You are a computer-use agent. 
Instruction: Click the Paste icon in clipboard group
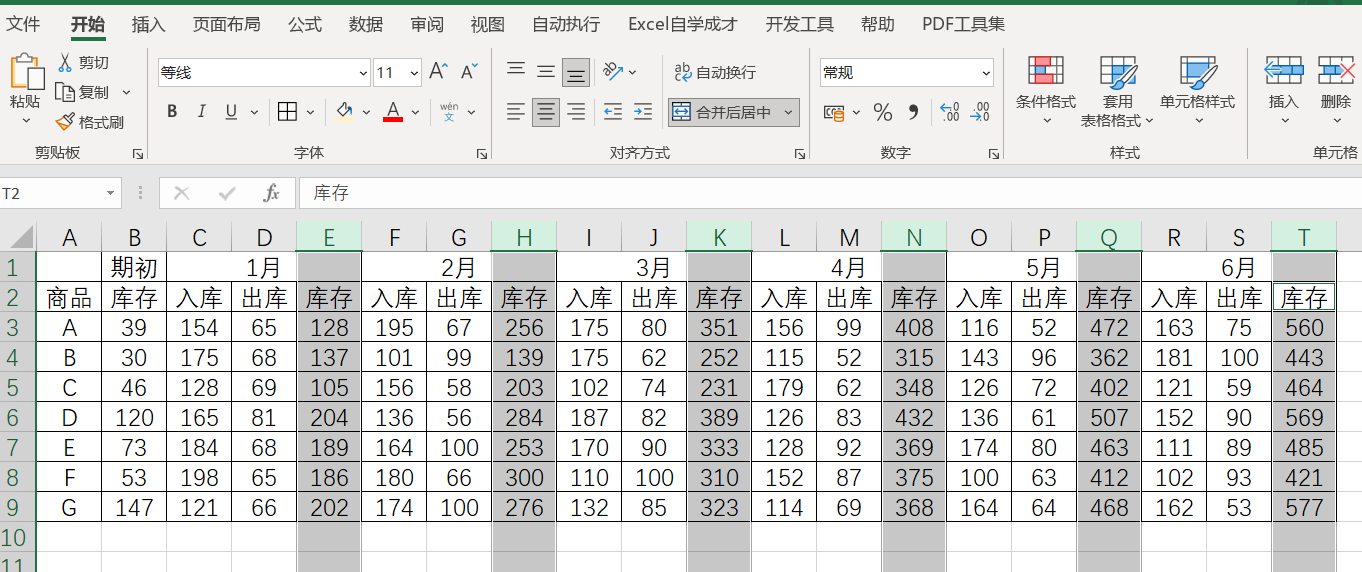(x=26, y=72)
